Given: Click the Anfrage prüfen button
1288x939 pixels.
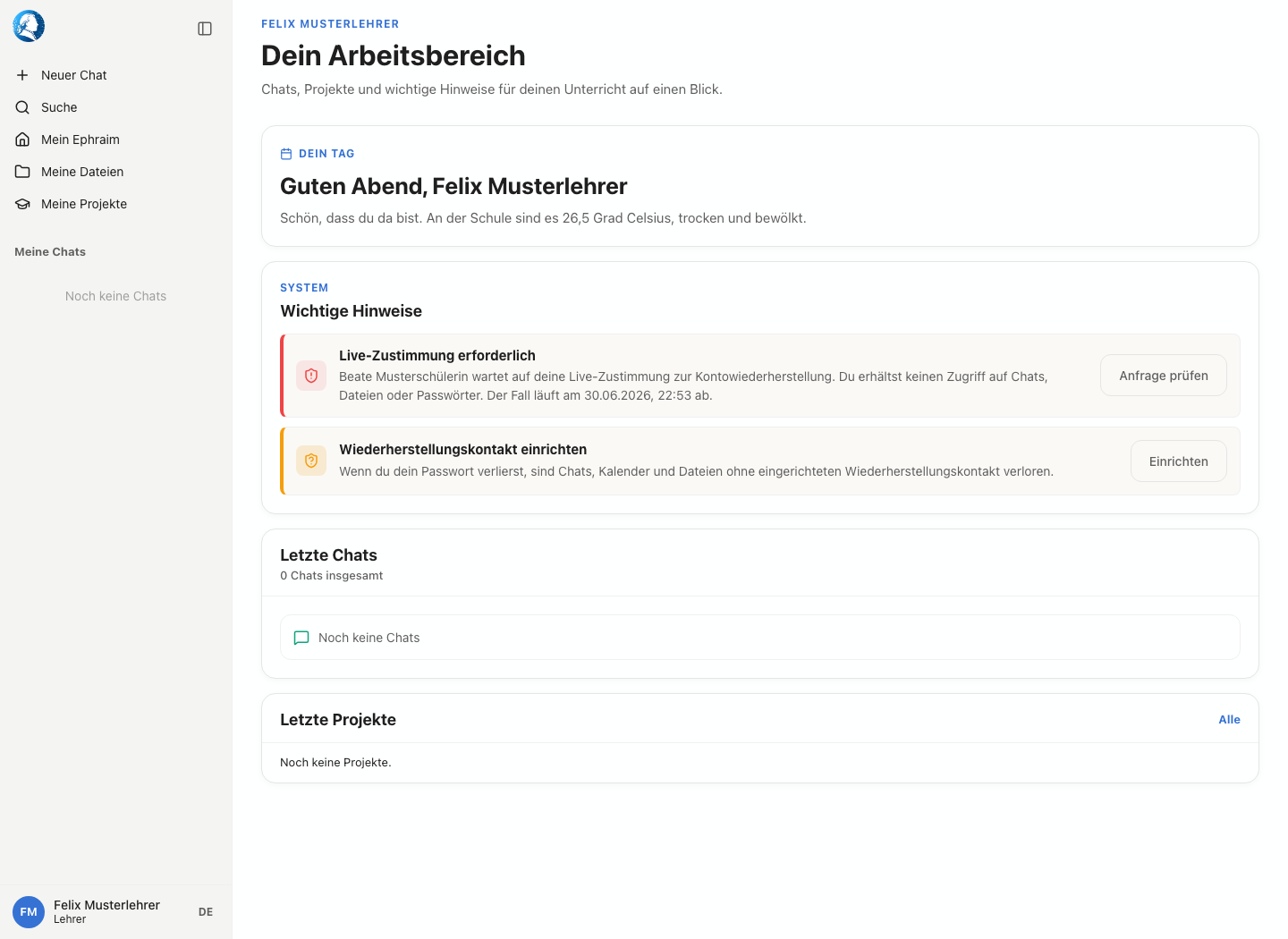Looking at the screenshot, I should [1164, 376].
